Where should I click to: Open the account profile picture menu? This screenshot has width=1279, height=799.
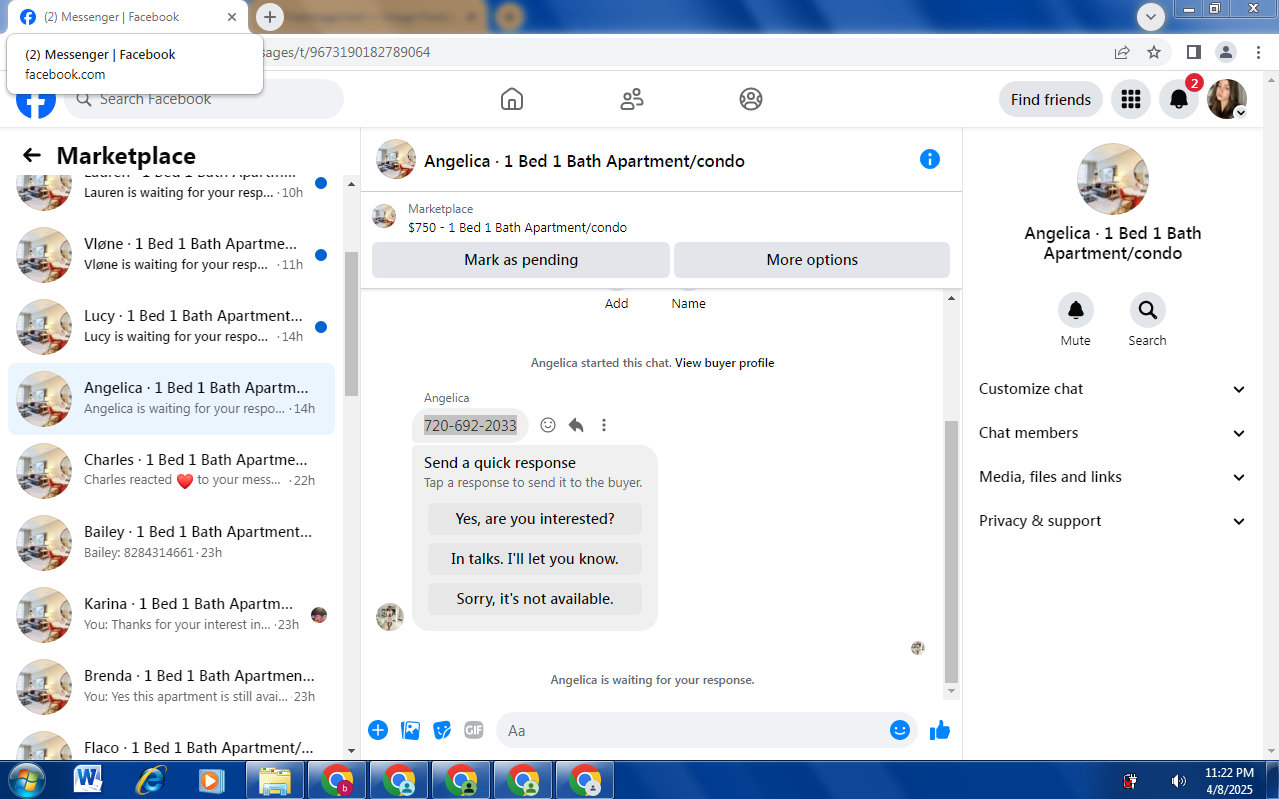(x=1227, y=99)
